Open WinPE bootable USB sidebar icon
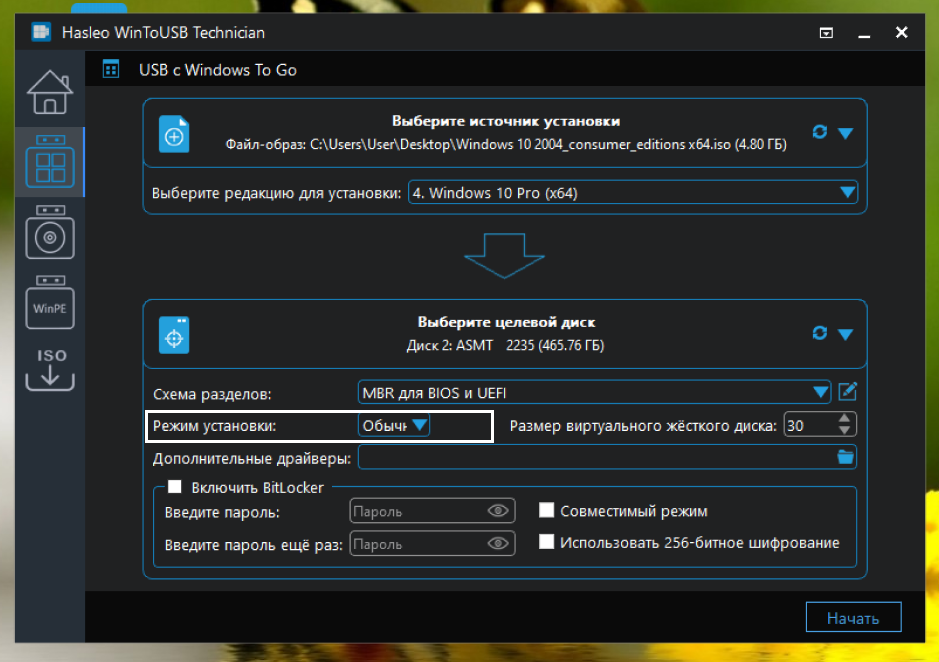The width and height of the screenshot is (939, 662). pos(50,302)
